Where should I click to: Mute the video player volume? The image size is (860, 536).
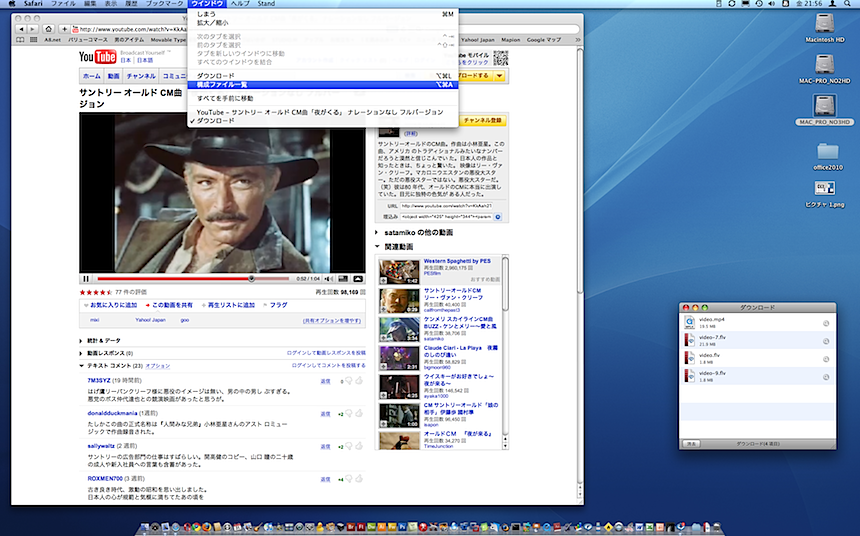tap(329, 279)
